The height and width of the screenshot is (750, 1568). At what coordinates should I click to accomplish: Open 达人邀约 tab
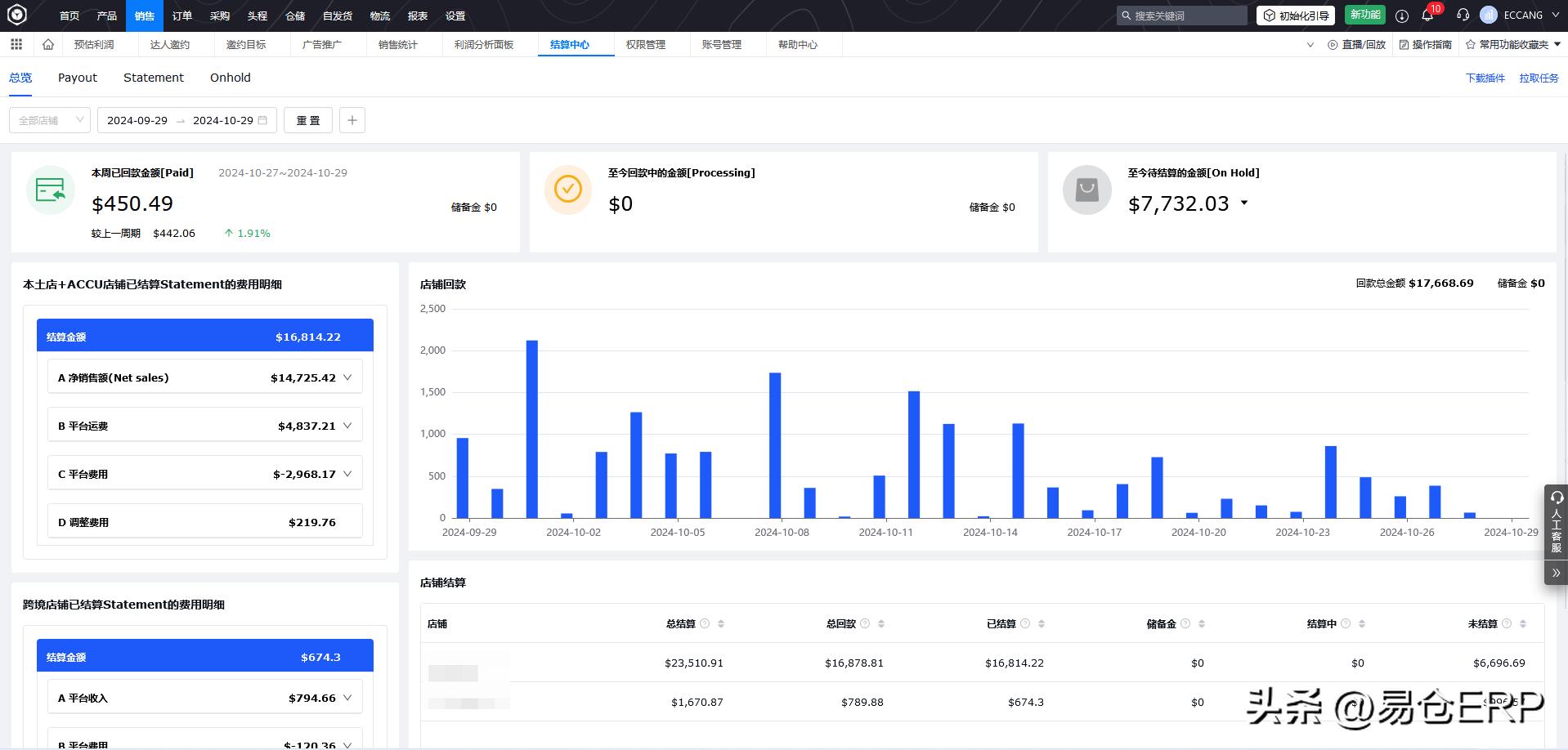point(170,44)
